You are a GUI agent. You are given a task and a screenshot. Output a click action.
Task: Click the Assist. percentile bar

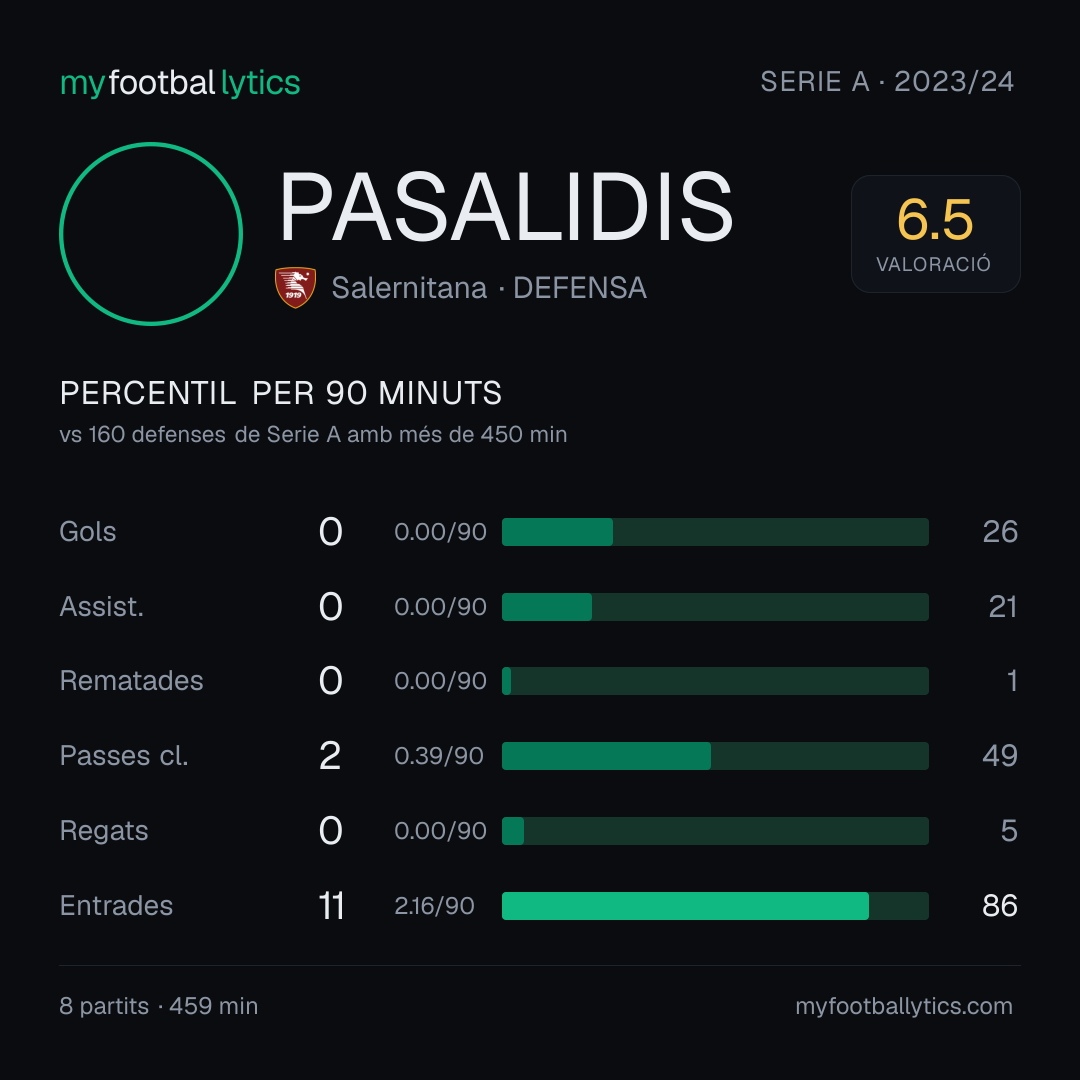pyautogui.click(x=715, y=607)
